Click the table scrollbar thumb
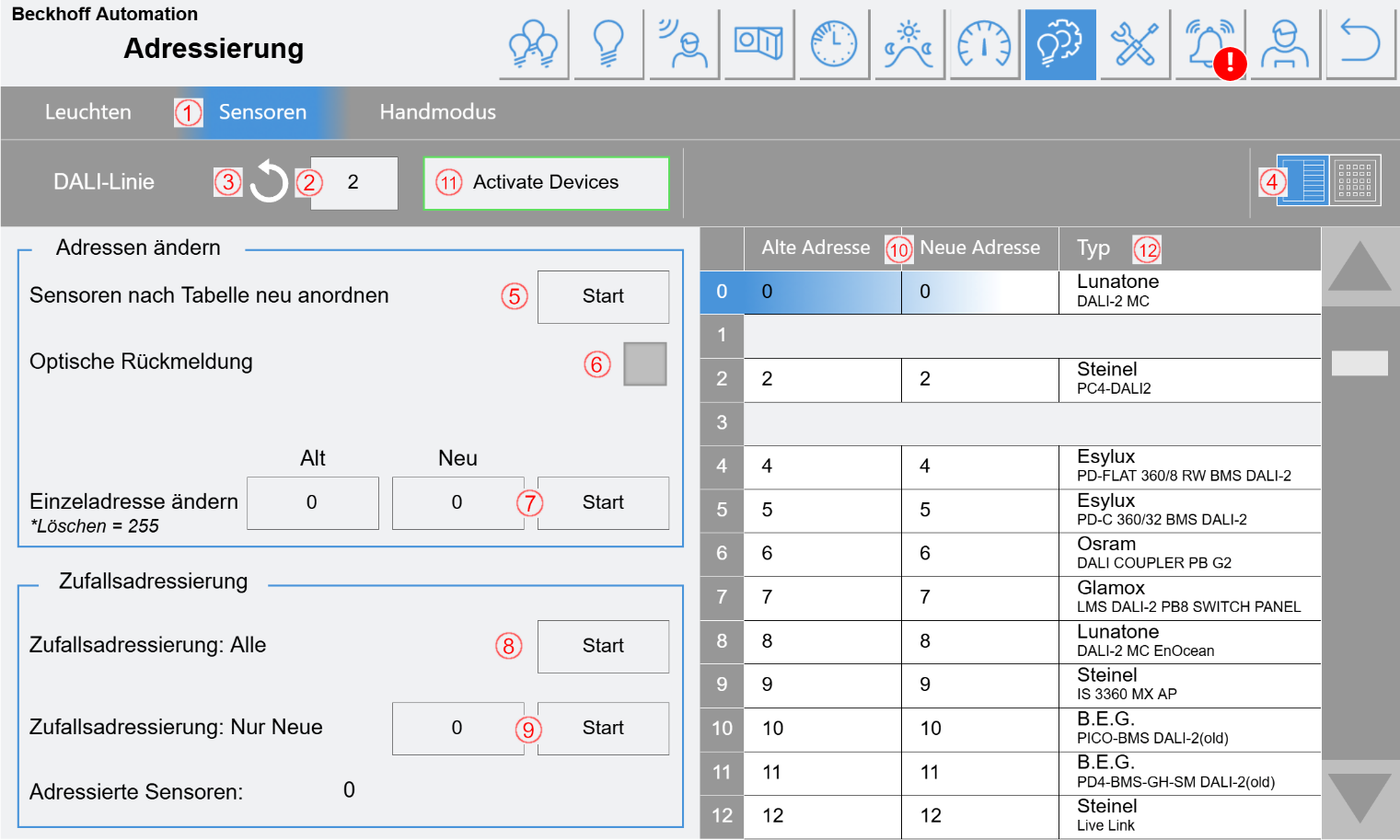The width and height of the screenshot is (1400, 840). pos(1360,363)
